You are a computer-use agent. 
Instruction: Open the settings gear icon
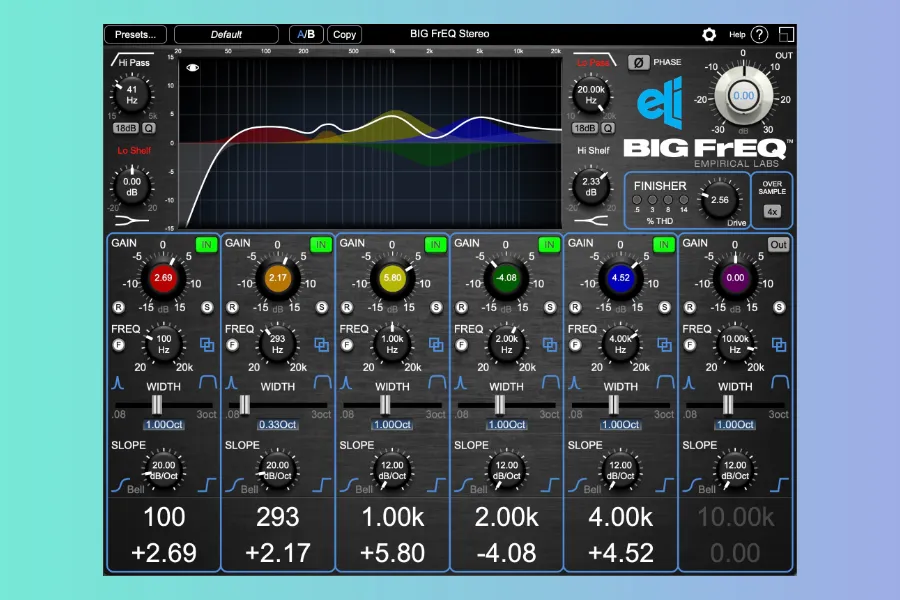point(709,34)
